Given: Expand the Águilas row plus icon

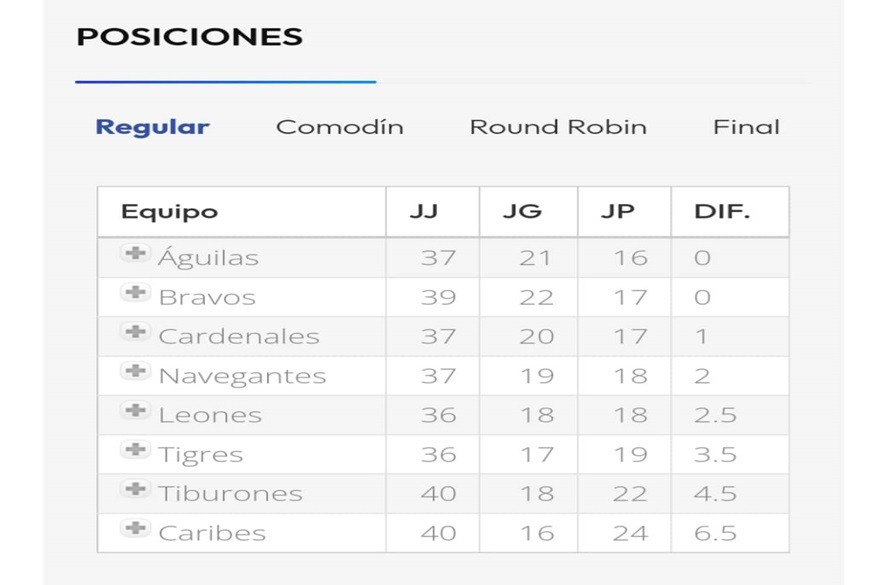Looking at the screenshot, I should pos(134,254).
